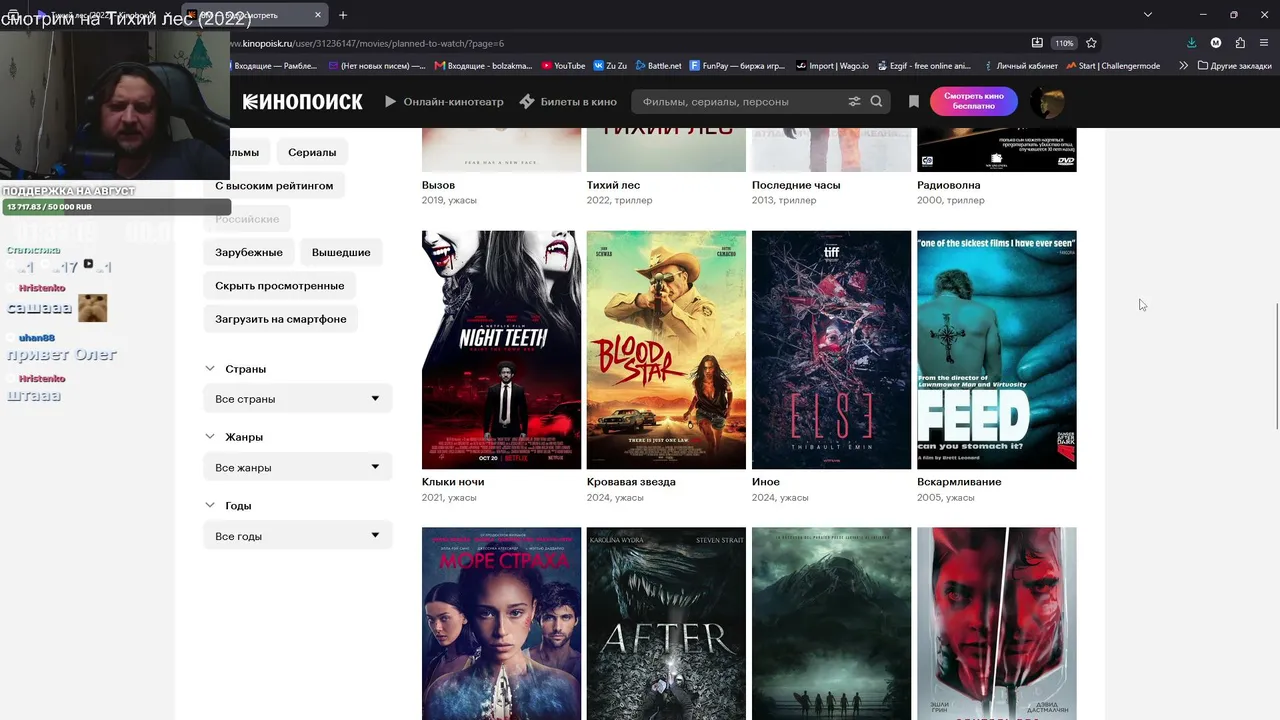Click the Море страха poster
The image size is (1280, 720).
(501, 624)
